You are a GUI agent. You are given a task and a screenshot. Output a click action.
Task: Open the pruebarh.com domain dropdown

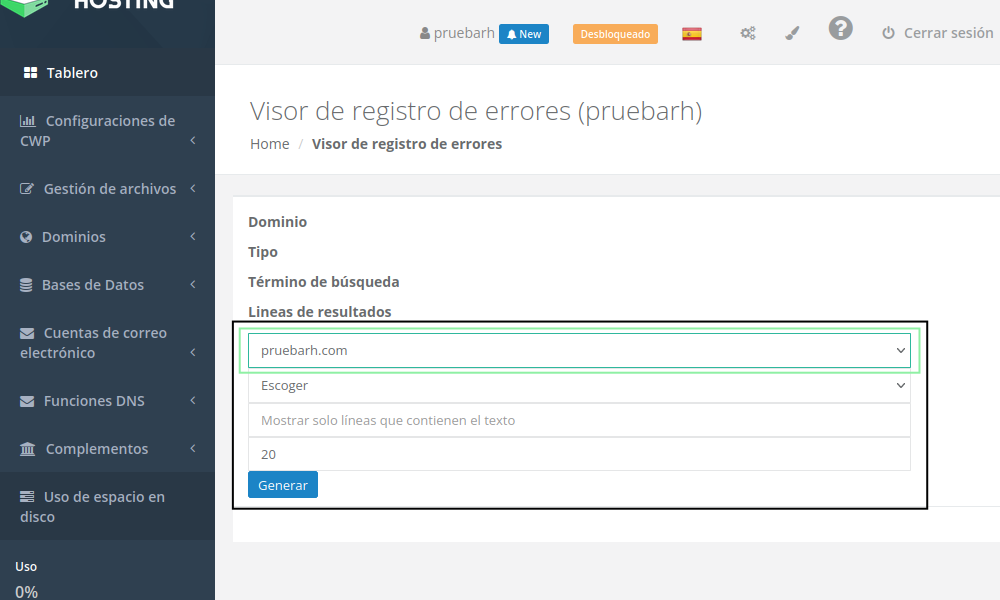click(579, 351)
